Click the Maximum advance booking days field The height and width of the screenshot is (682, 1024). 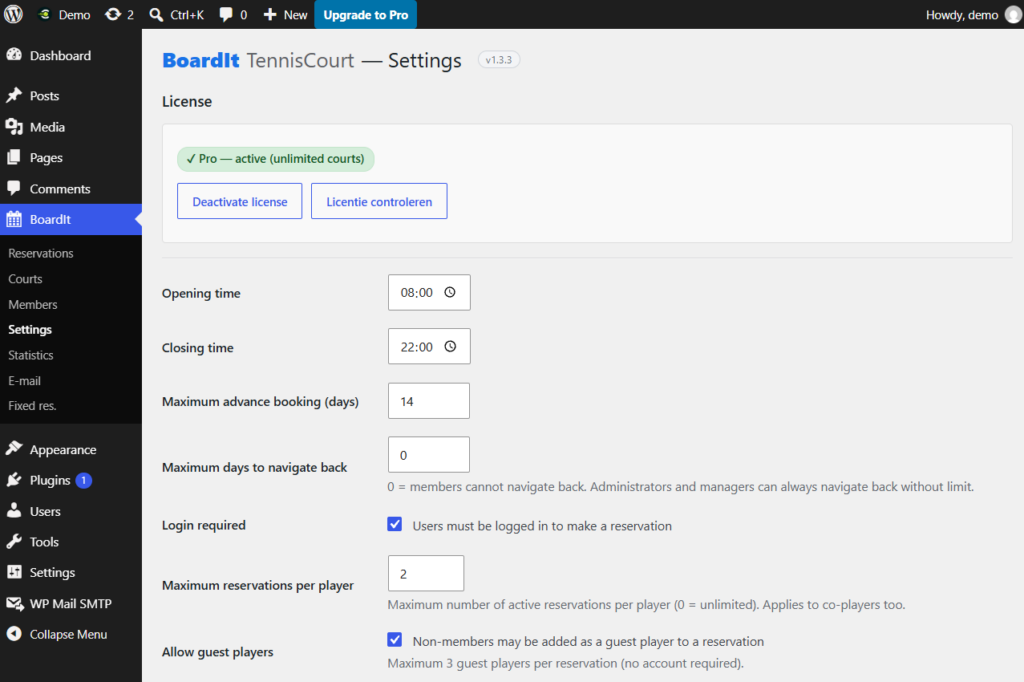coord(428,401)
